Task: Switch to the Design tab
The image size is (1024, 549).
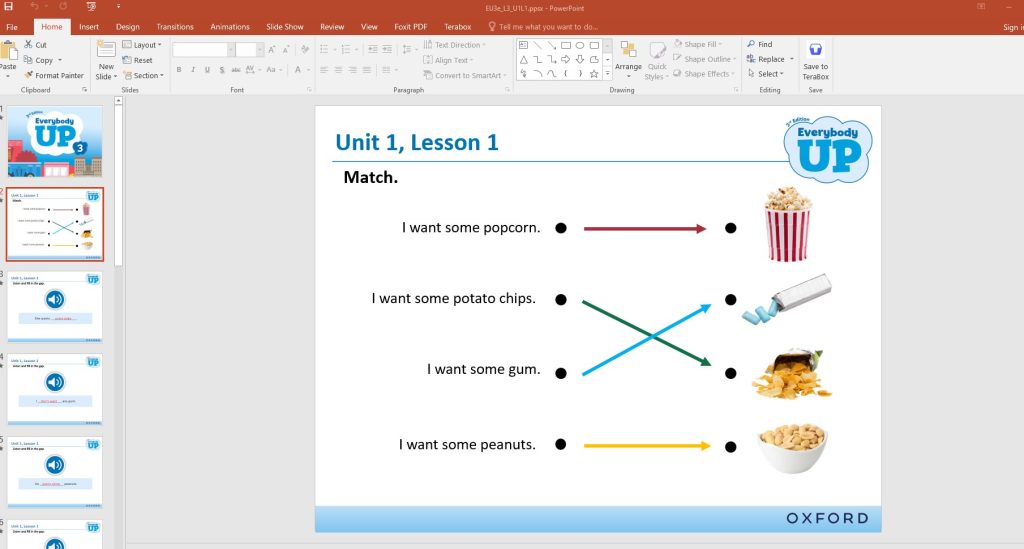Action: [x=127, y=27]
